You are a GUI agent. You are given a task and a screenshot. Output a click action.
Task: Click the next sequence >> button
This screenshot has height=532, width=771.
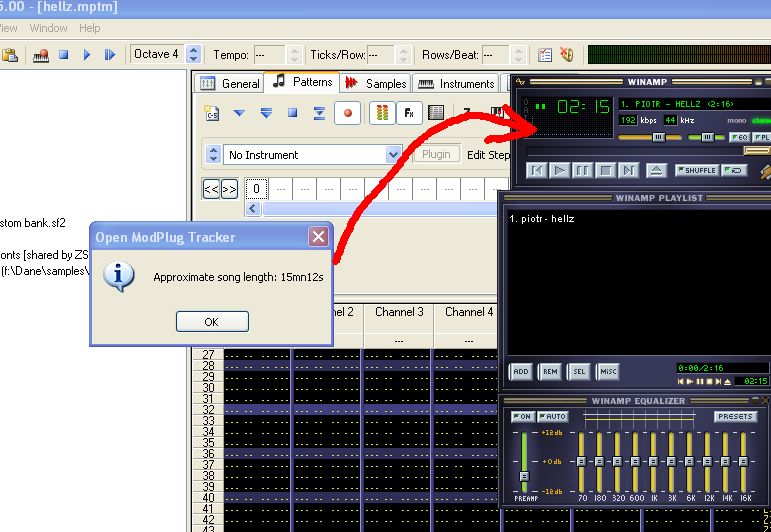click(x=230, y=189)
